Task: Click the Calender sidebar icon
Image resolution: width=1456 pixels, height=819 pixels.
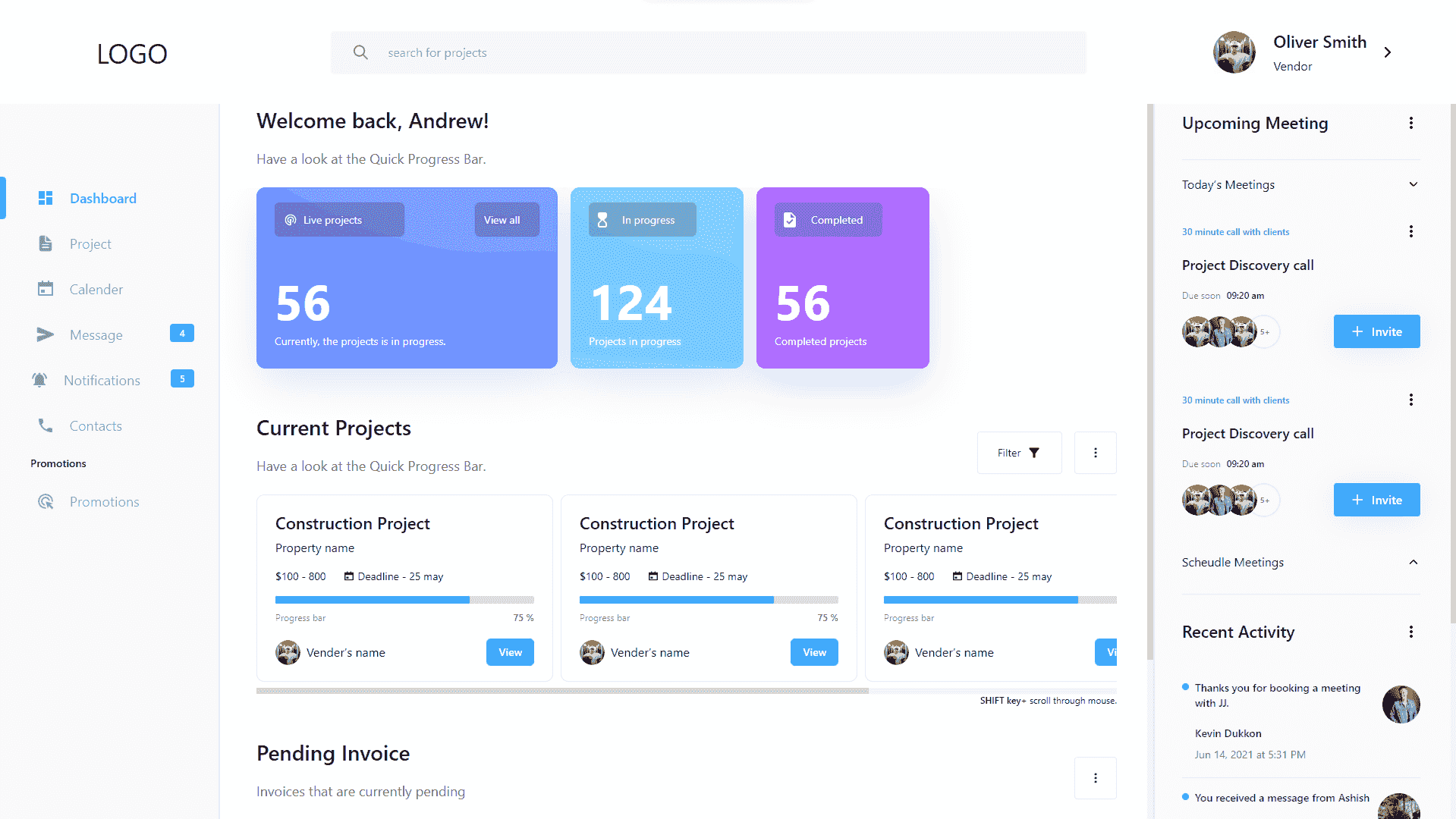Action: (46, 289)
